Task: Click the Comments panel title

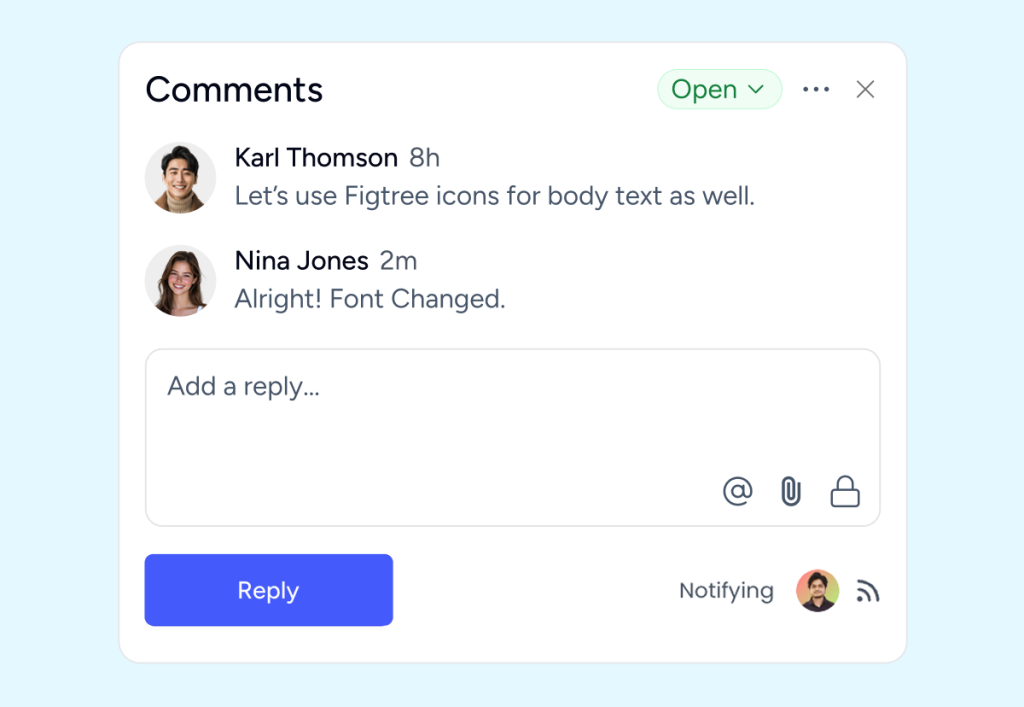Action: pos(234,89)
